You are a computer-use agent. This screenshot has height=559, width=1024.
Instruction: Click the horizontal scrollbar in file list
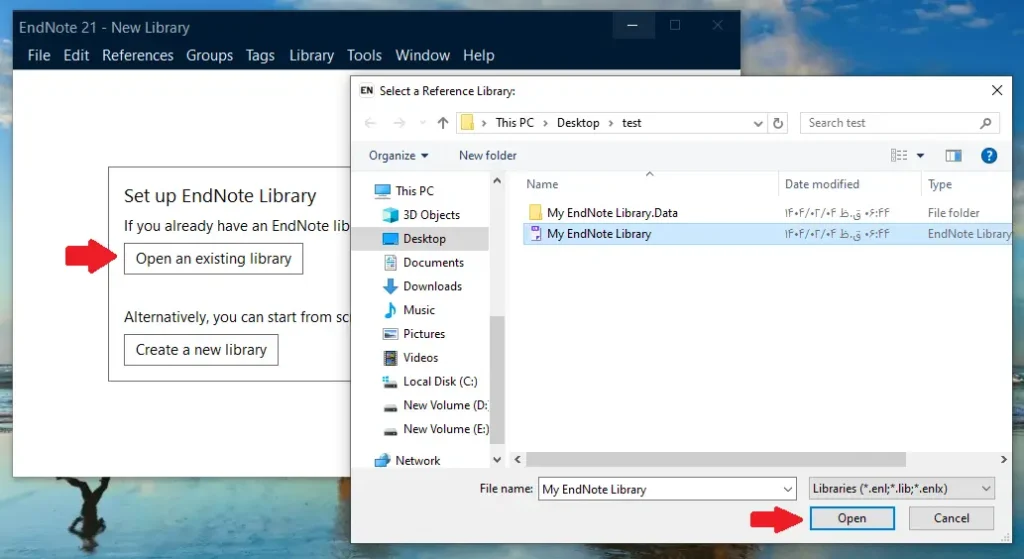[716, 460]
